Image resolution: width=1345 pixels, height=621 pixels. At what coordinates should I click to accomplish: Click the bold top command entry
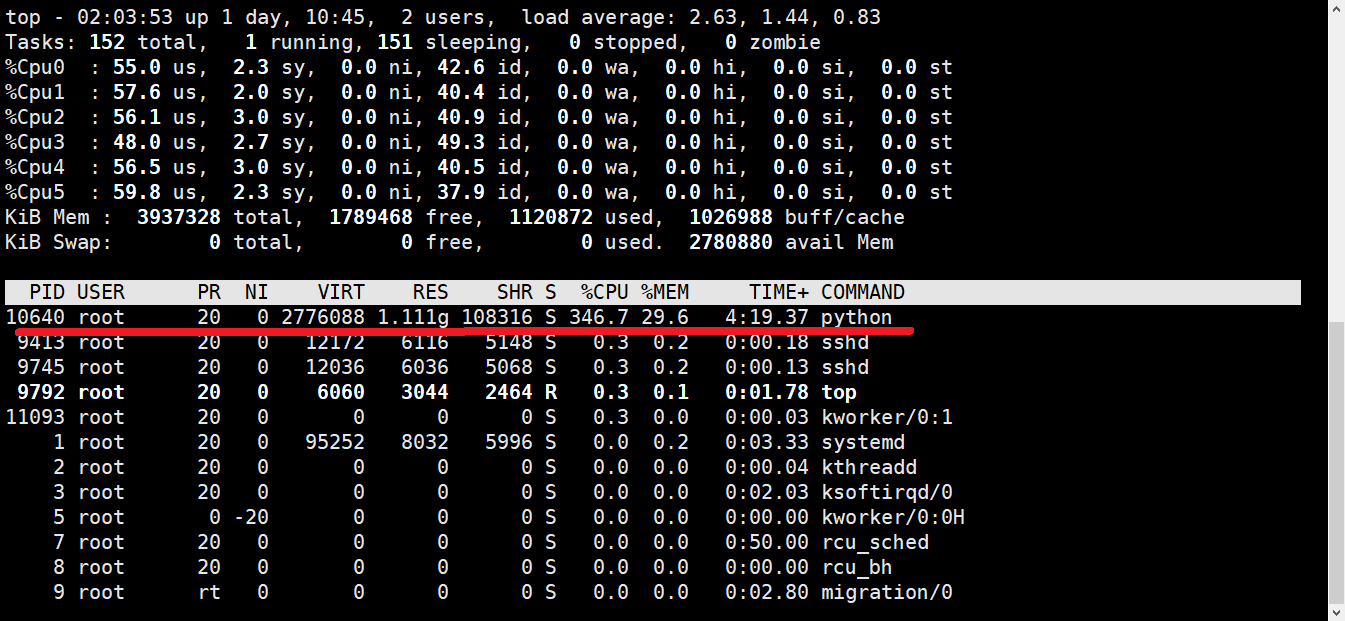click(839, 392)
